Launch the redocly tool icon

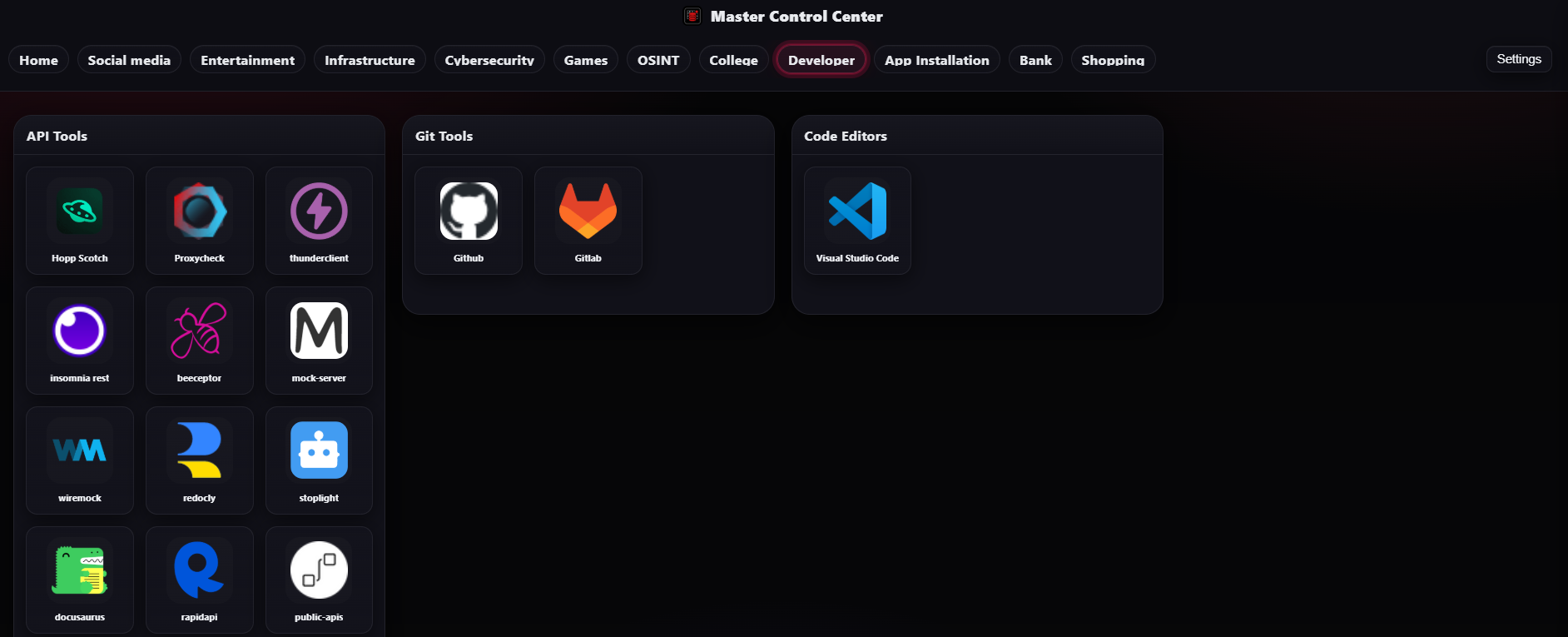pos(200,450)
